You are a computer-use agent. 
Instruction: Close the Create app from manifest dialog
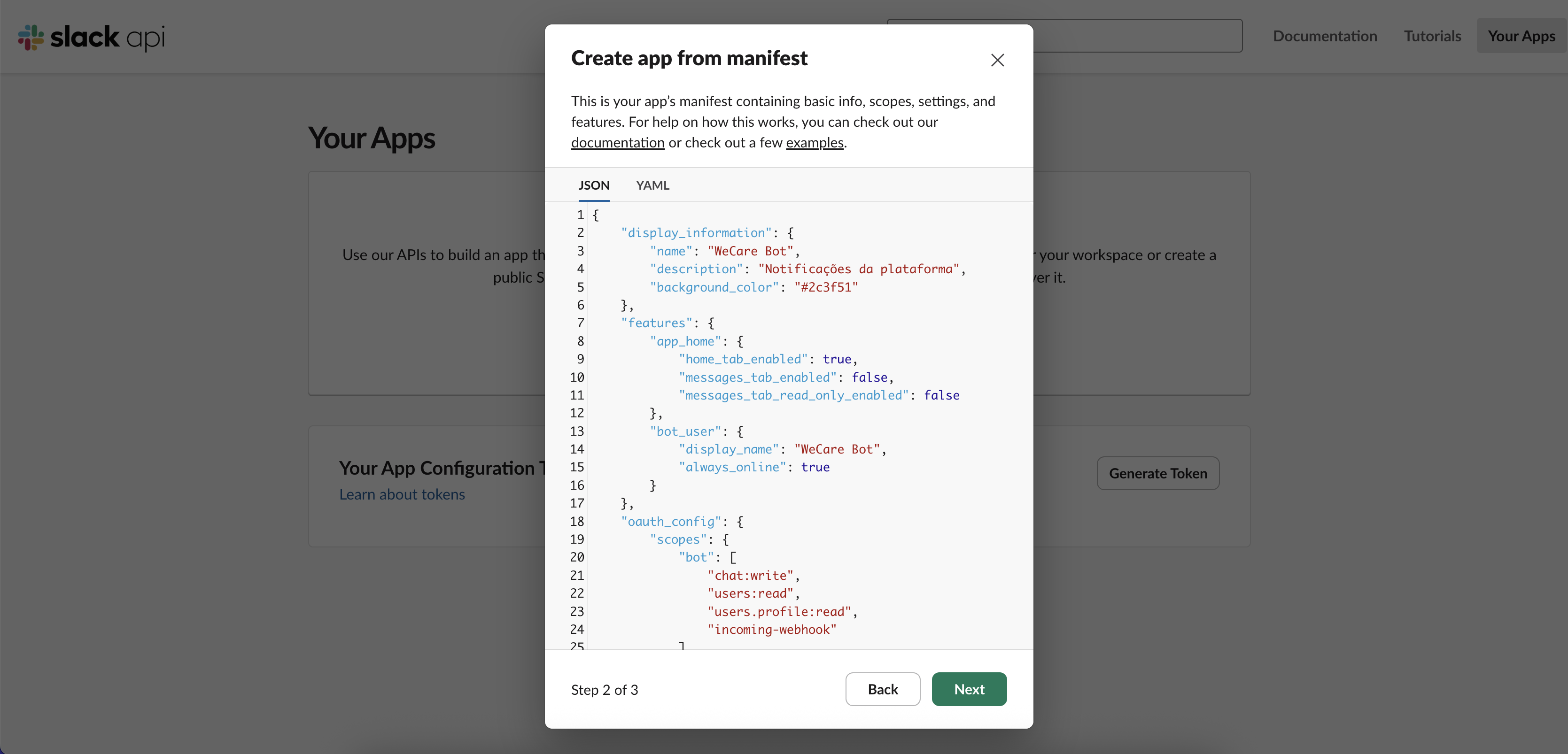[x=997, y=60]
